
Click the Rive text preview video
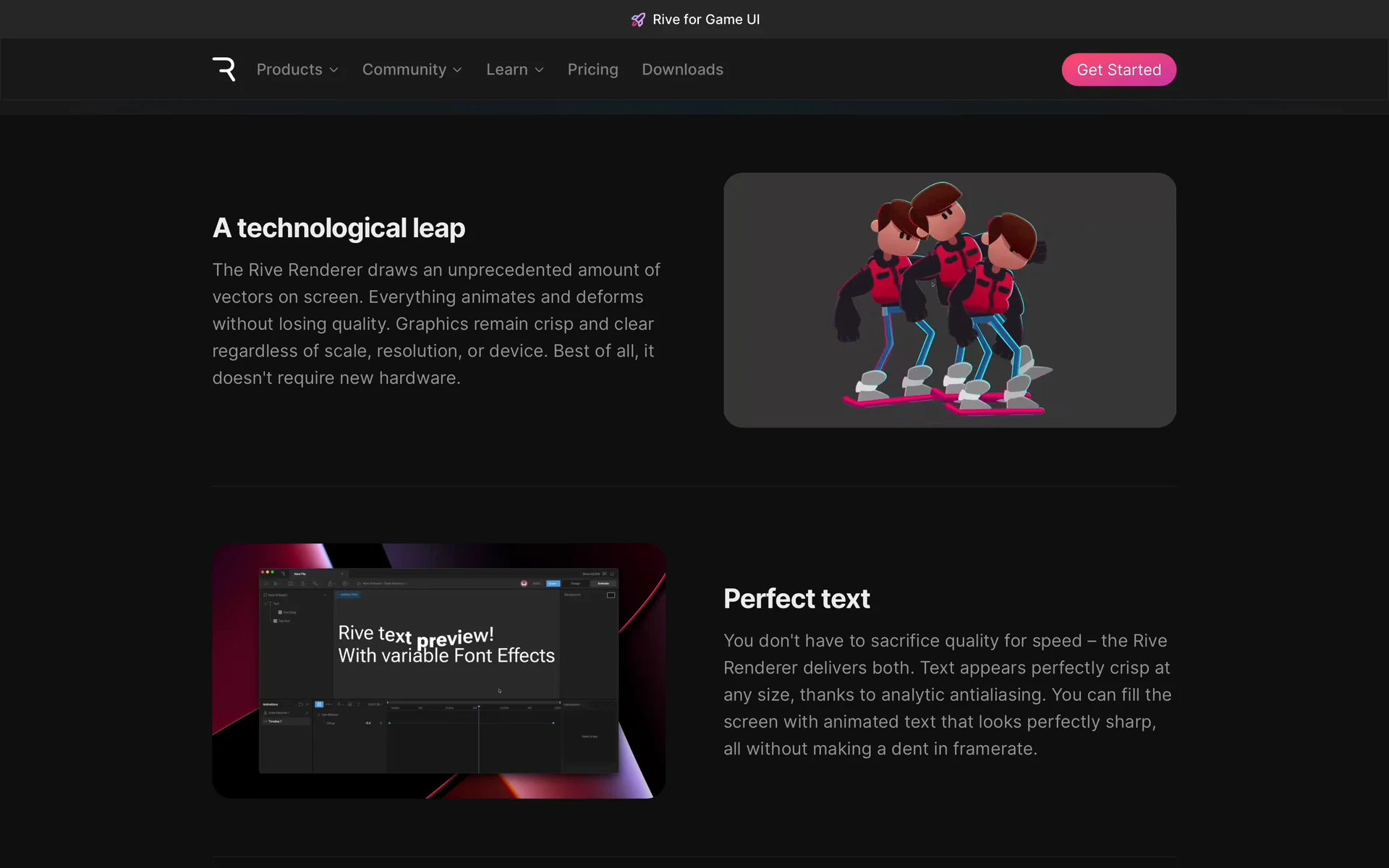point(438,671)
